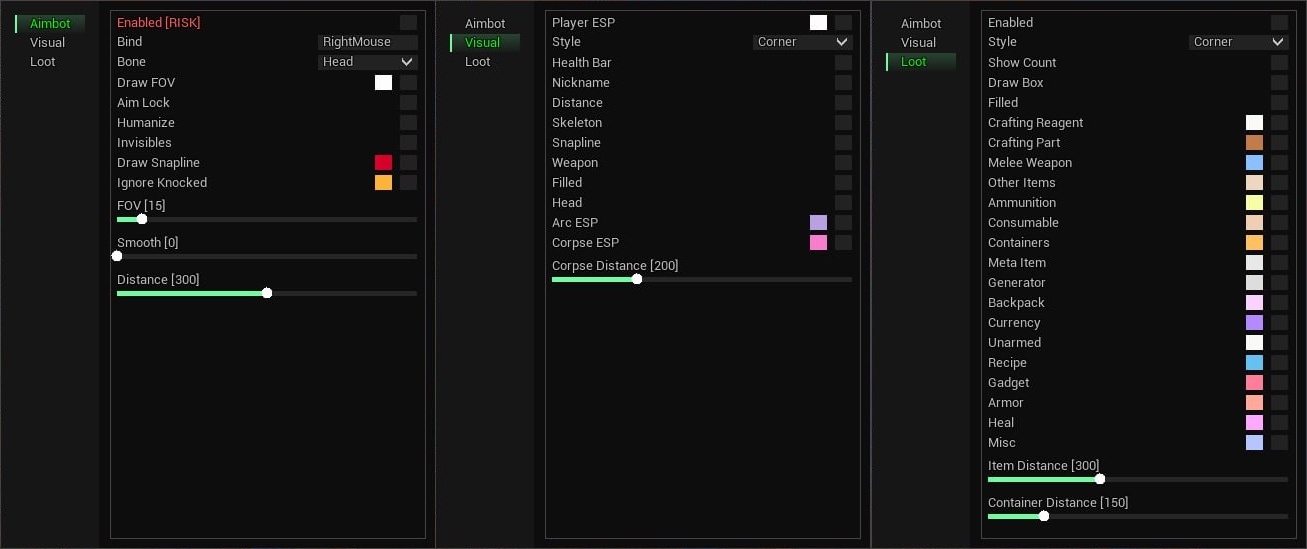Check the Draw Box option

(1279, 82)
